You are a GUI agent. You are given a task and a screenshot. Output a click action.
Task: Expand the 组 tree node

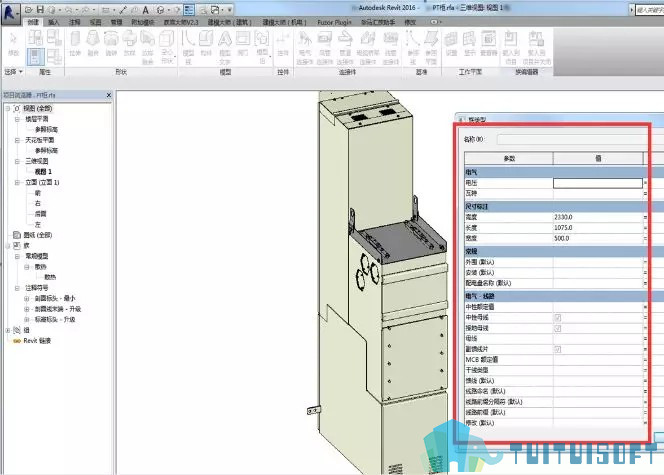pos(8,330)
